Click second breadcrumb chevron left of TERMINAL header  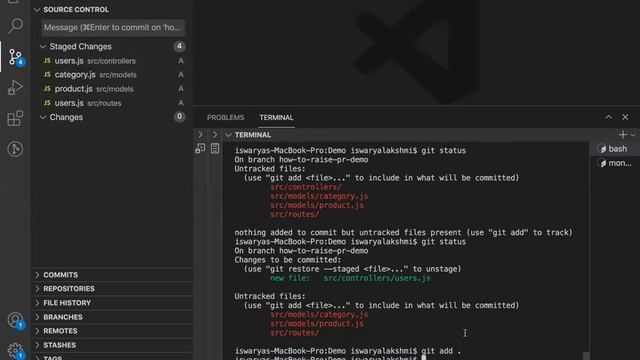(x=215, y=135)
